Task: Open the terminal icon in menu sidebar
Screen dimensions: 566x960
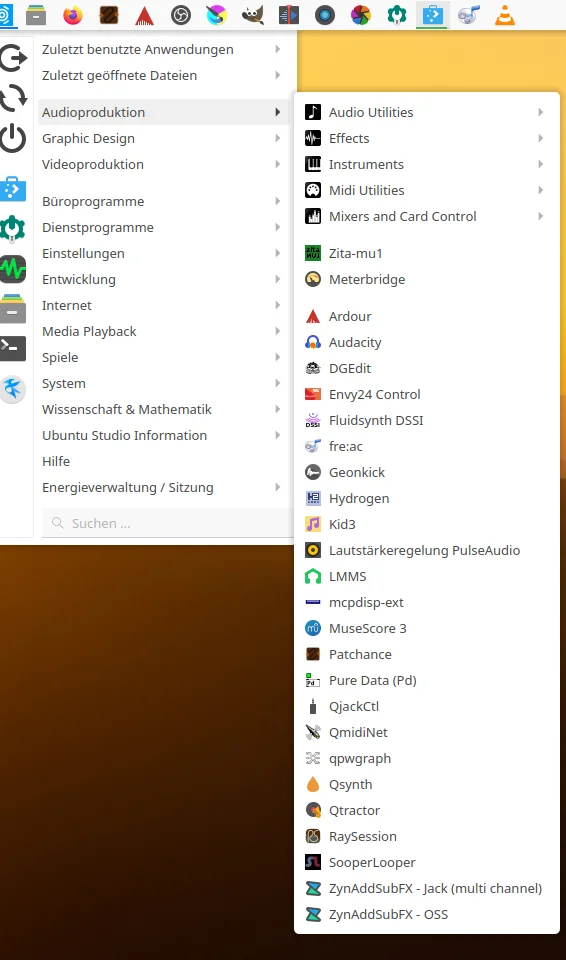Action: pos(13,348)
